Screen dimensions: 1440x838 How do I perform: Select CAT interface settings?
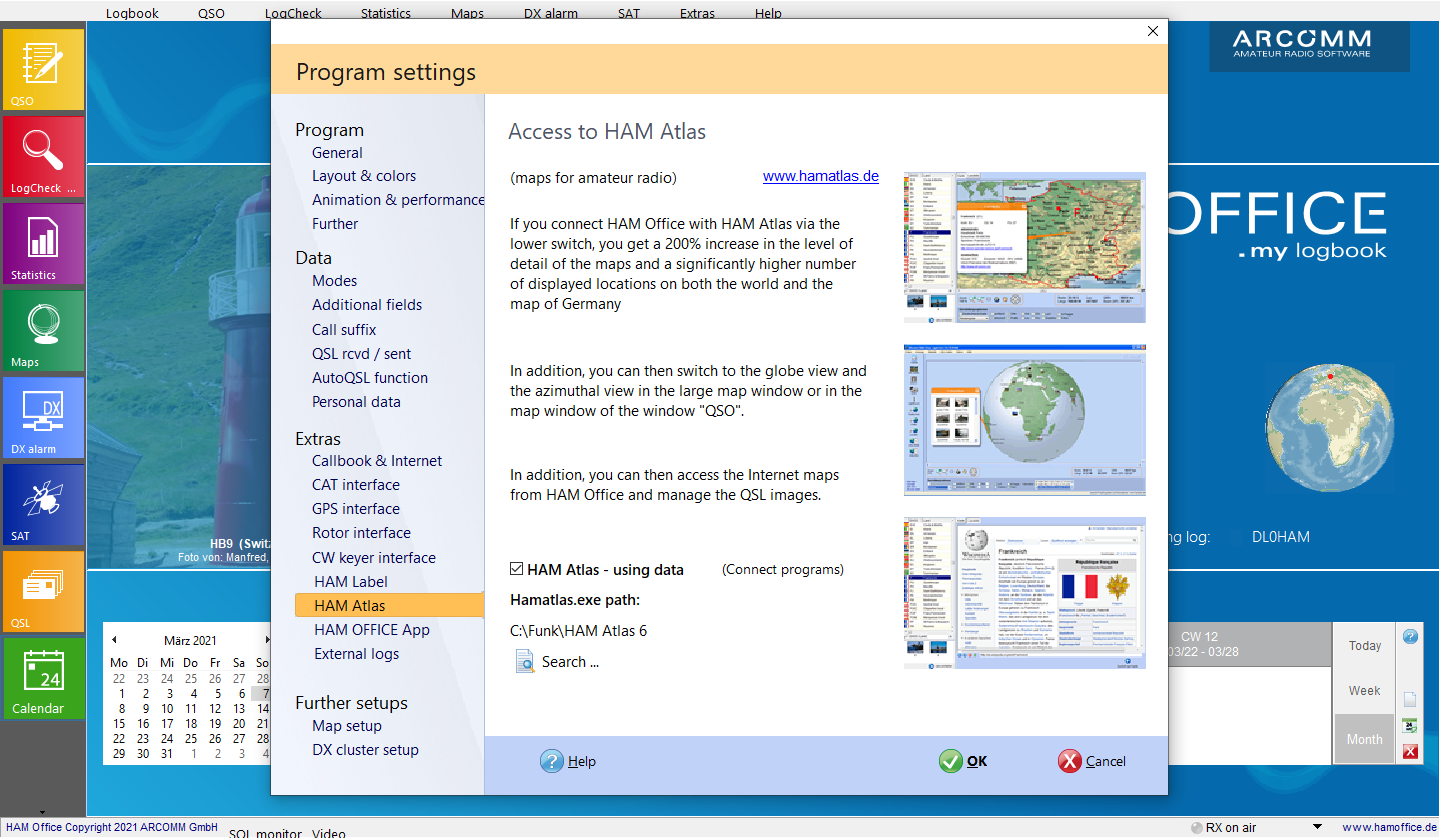[x=356, y=485]
